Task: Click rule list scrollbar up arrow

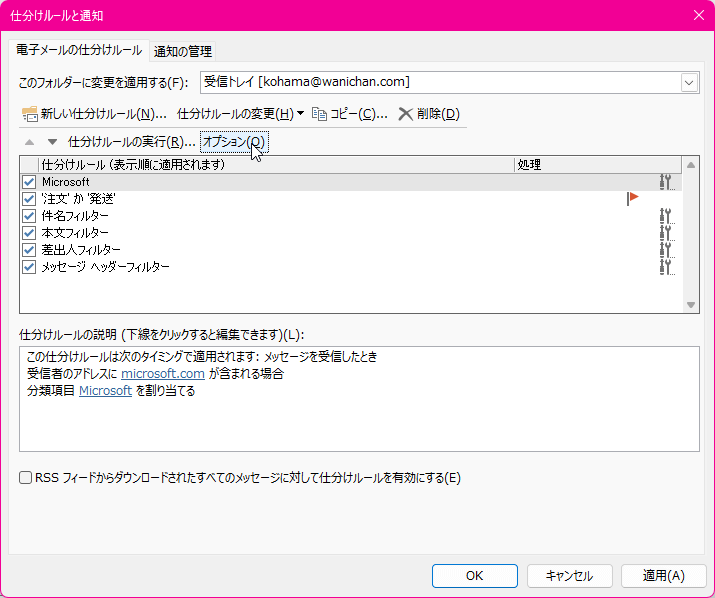Action: pos(691,165)
